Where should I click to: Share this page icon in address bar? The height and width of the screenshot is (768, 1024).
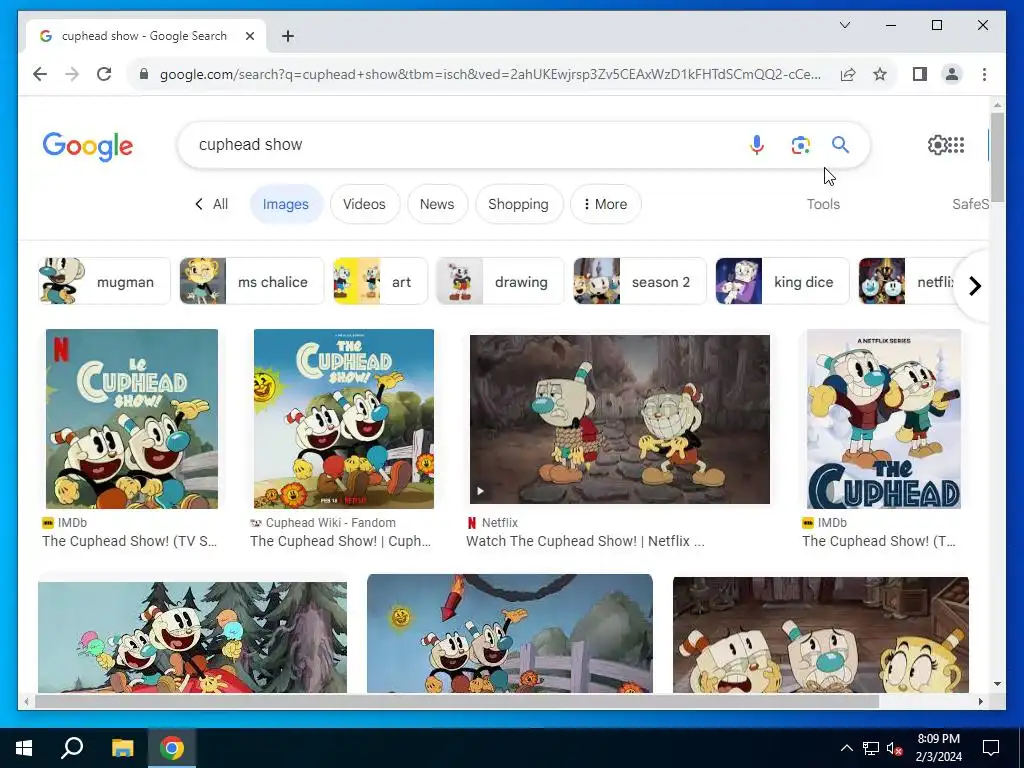(848, 74)
